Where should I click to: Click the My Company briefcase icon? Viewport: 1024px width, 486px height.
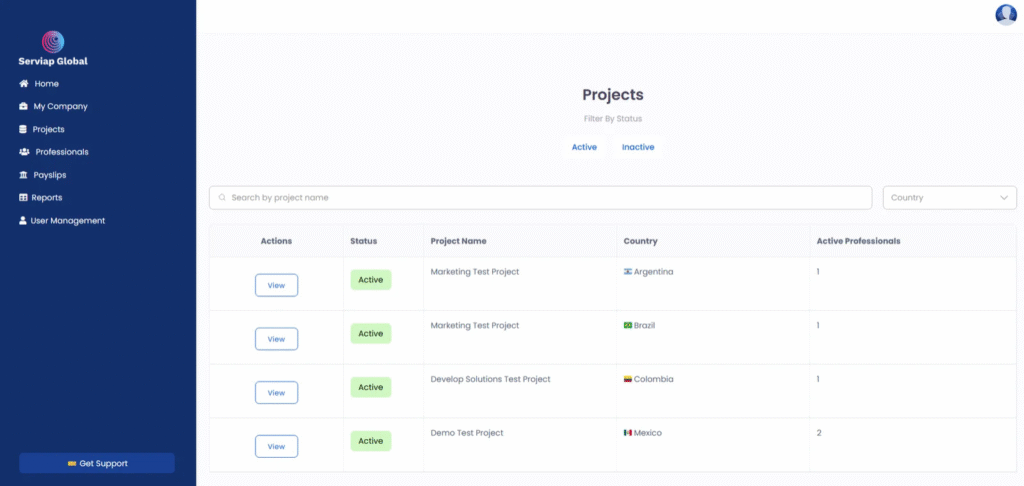pos(24,106)
